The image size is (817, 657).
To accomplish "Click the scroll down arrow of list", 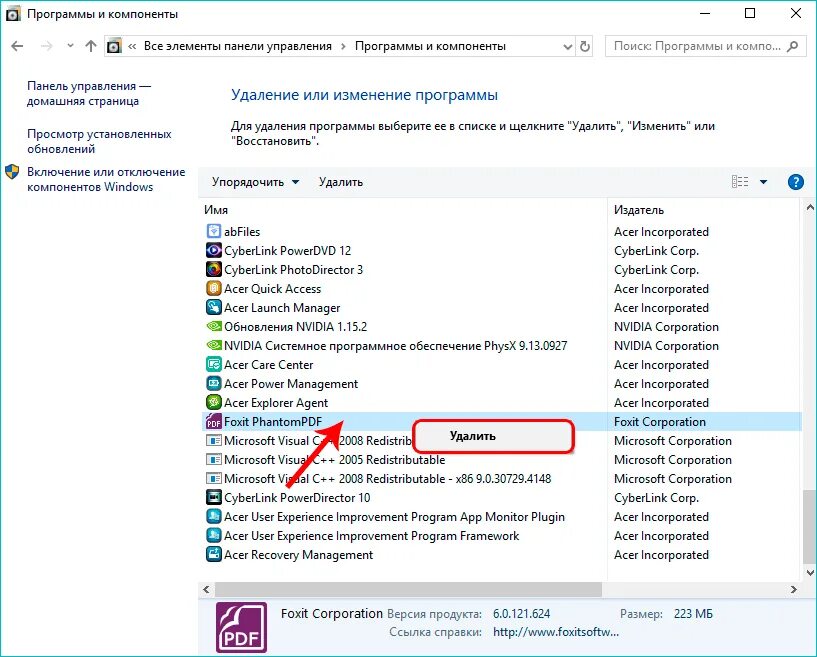I will pos(810,573).
